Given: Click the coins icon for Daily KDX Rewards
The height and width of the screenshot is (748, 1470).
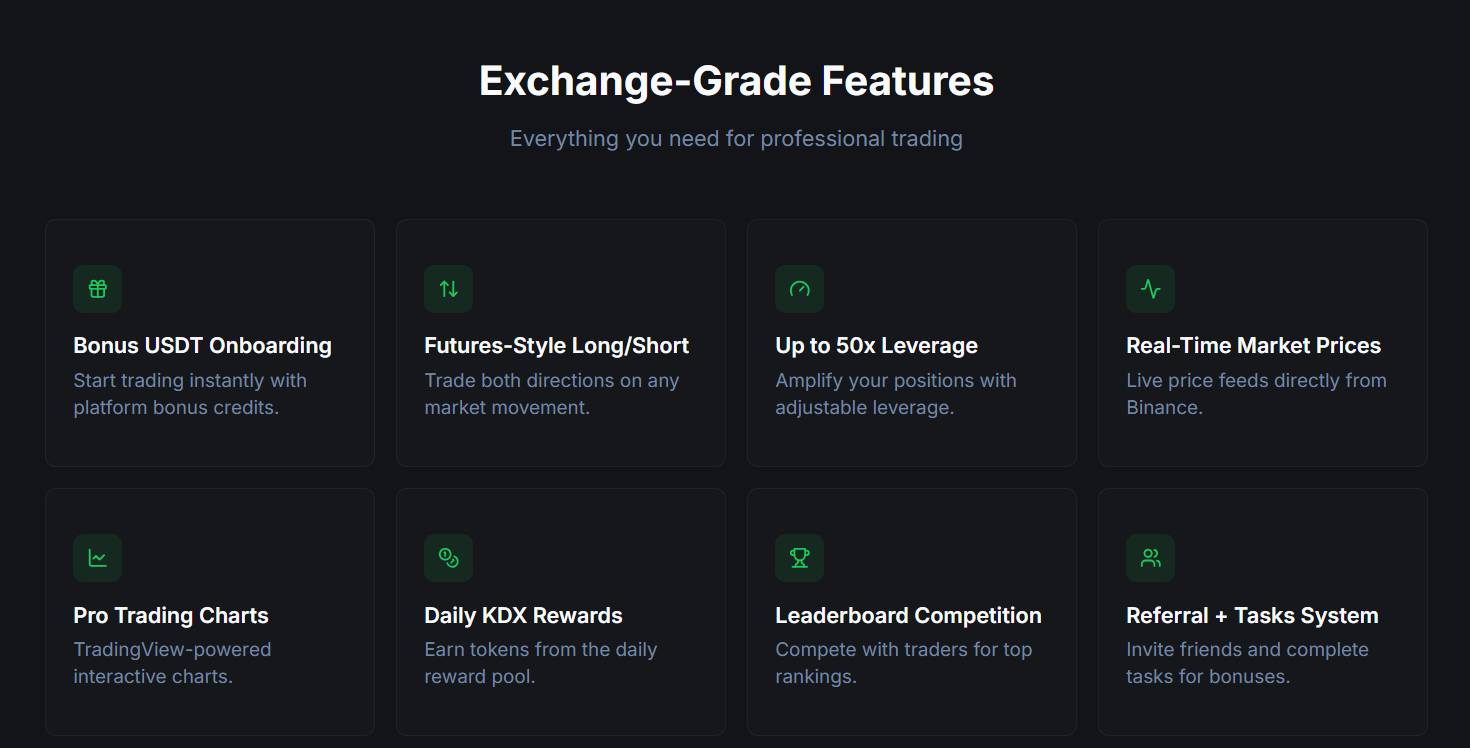Looking at the screenshot, I should point(448,557).
